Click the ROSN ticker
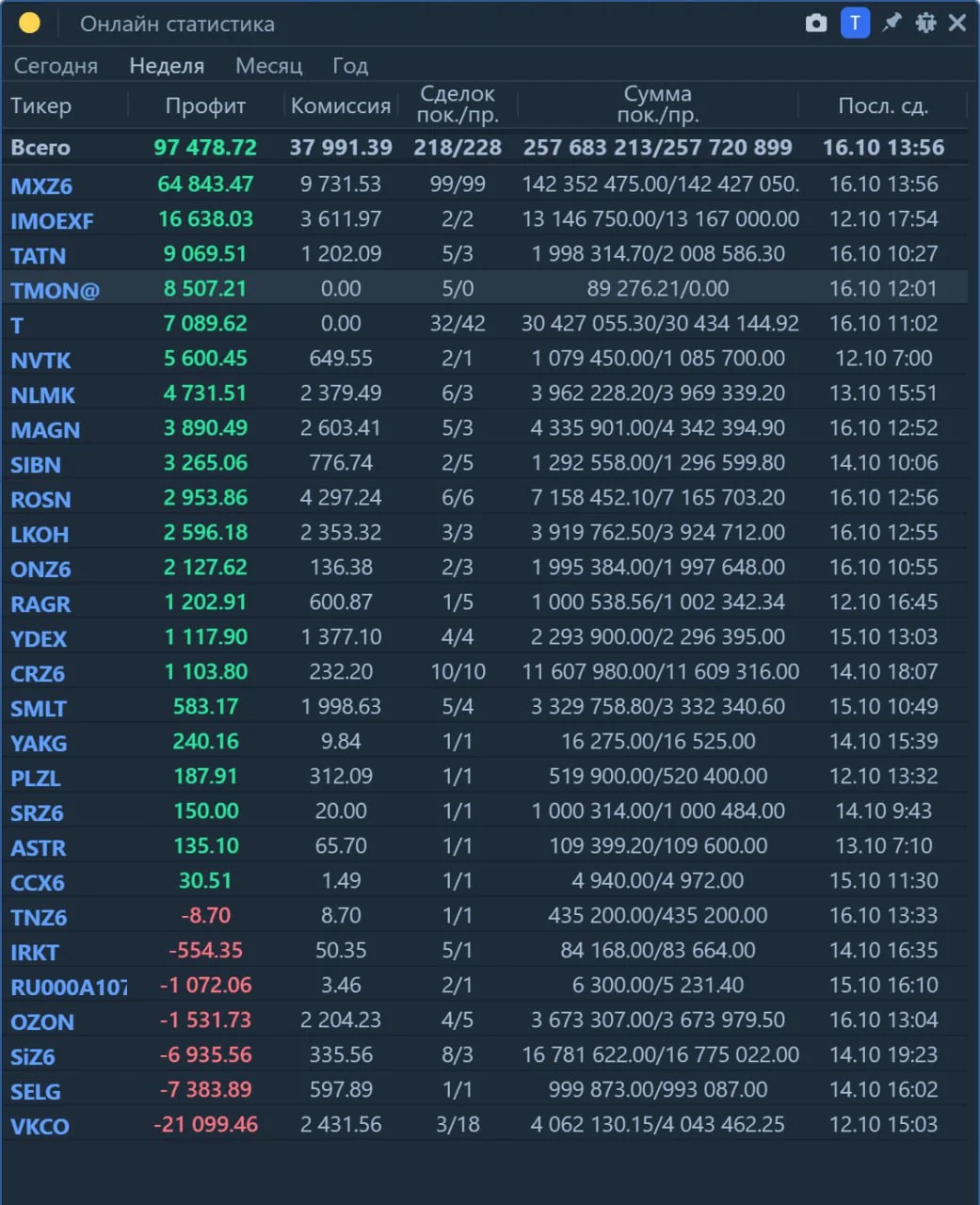Image resolution: width=980 pixels, height=1205 pixels. pos(40,499)
